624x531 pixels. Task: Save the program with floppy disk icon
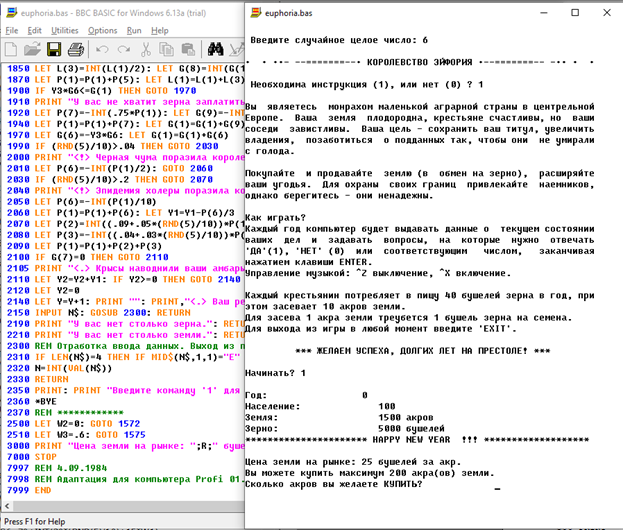click(54, 49)
